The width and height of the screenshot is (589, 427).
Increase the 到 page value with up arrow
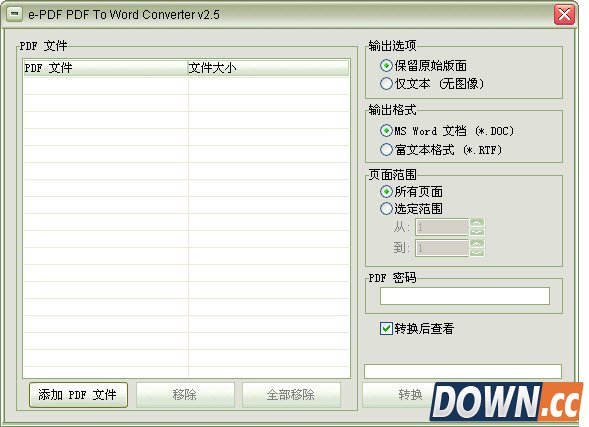tap(477, 243)
